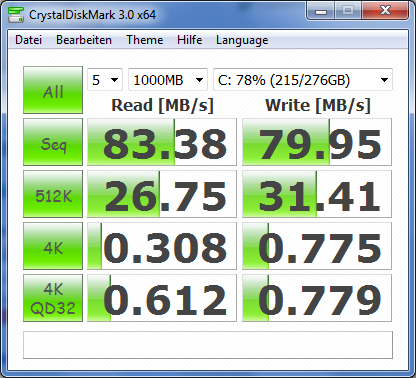Start the 512K random test
The height and width of the screenshot is (378, 416).
(53, 194)
